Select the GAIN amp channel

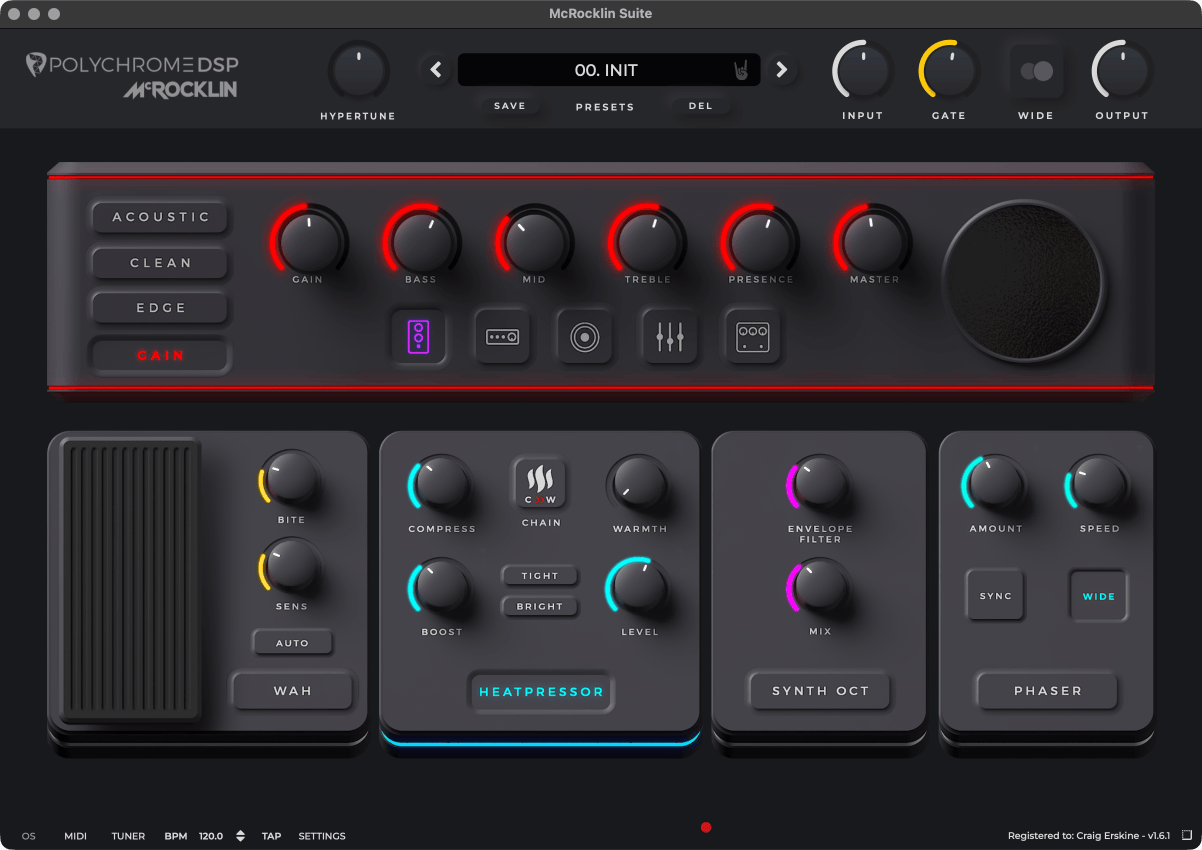[x=160, y=355]
